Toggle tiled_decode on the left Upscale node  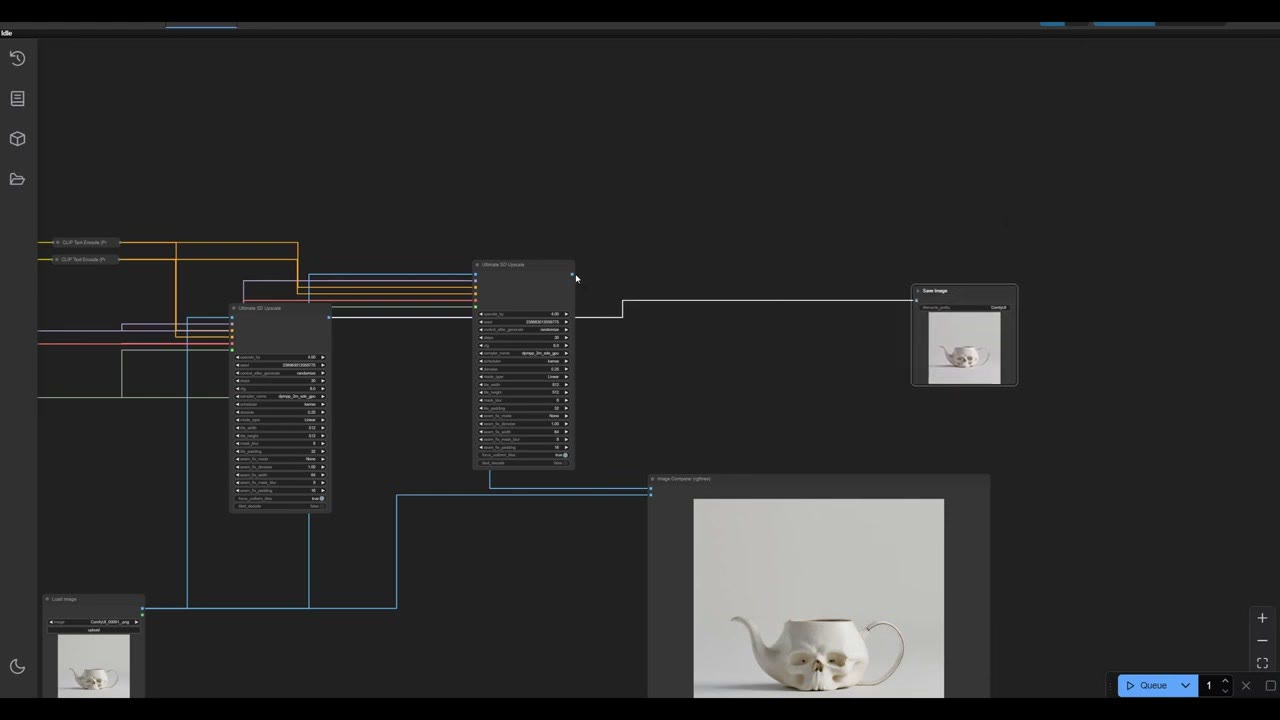coord(280,506)
